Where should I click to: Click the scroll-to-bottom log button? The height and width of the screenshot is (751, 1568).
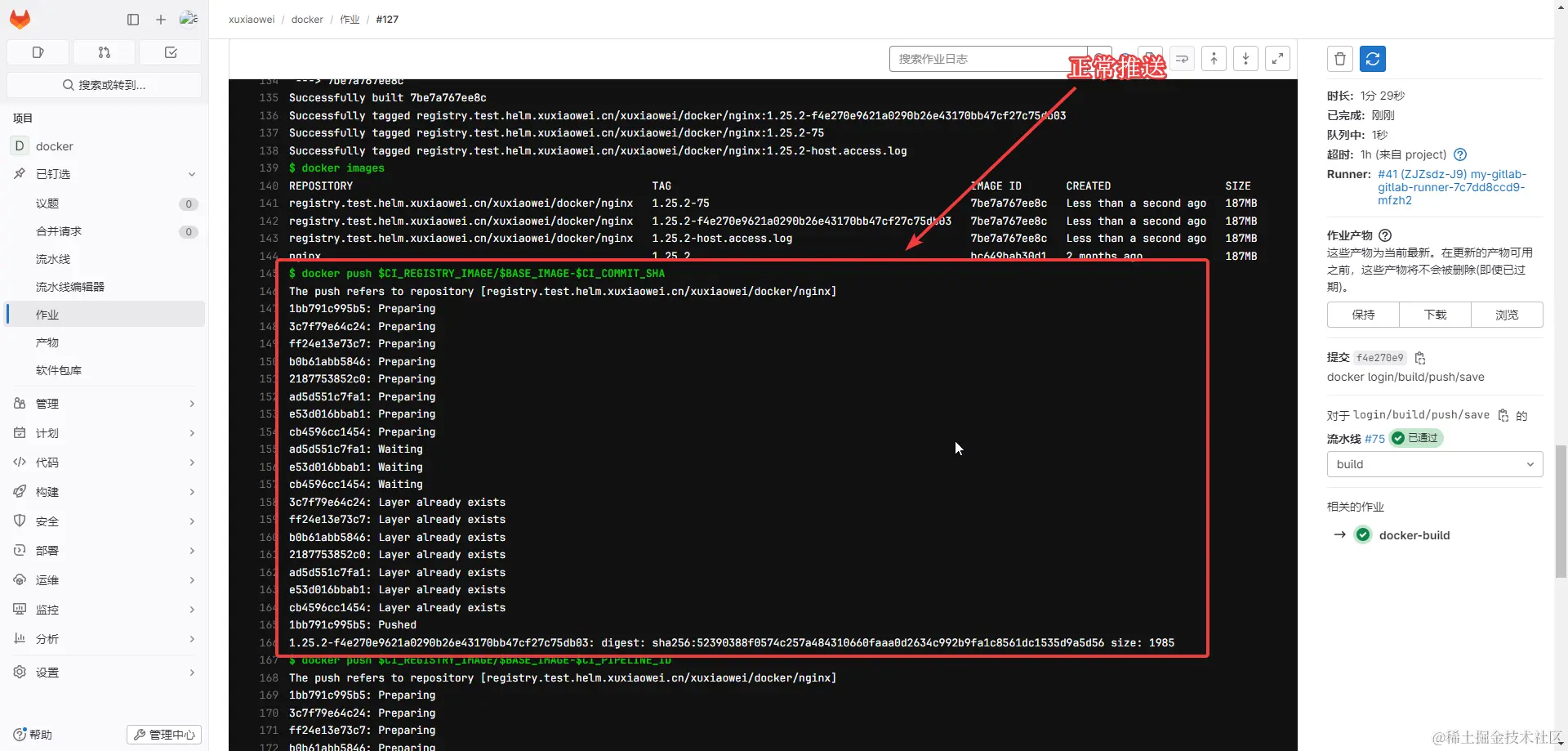coord(1245,59)
